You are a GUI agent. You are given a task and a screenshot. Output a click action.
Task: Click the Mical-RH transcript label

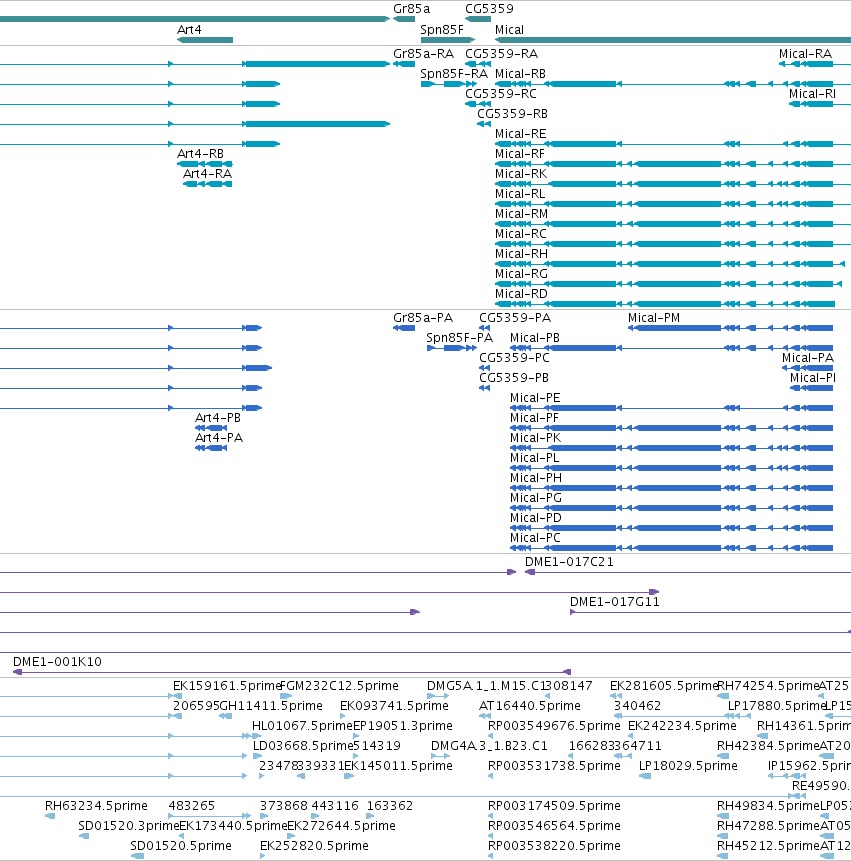(522, 254)
